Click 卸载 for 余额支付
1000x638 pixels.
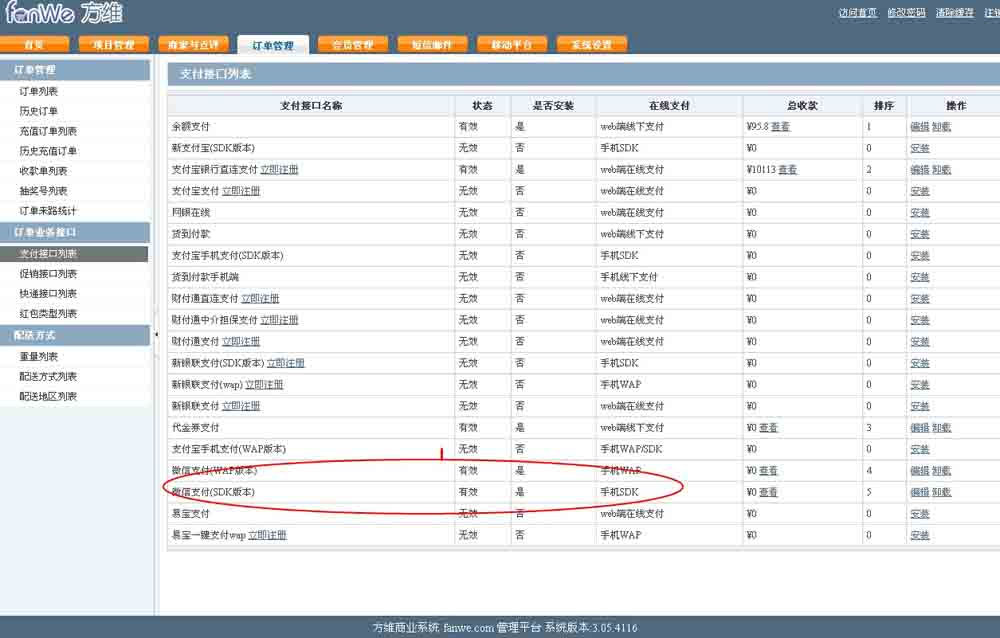click(x=941, y=126)
